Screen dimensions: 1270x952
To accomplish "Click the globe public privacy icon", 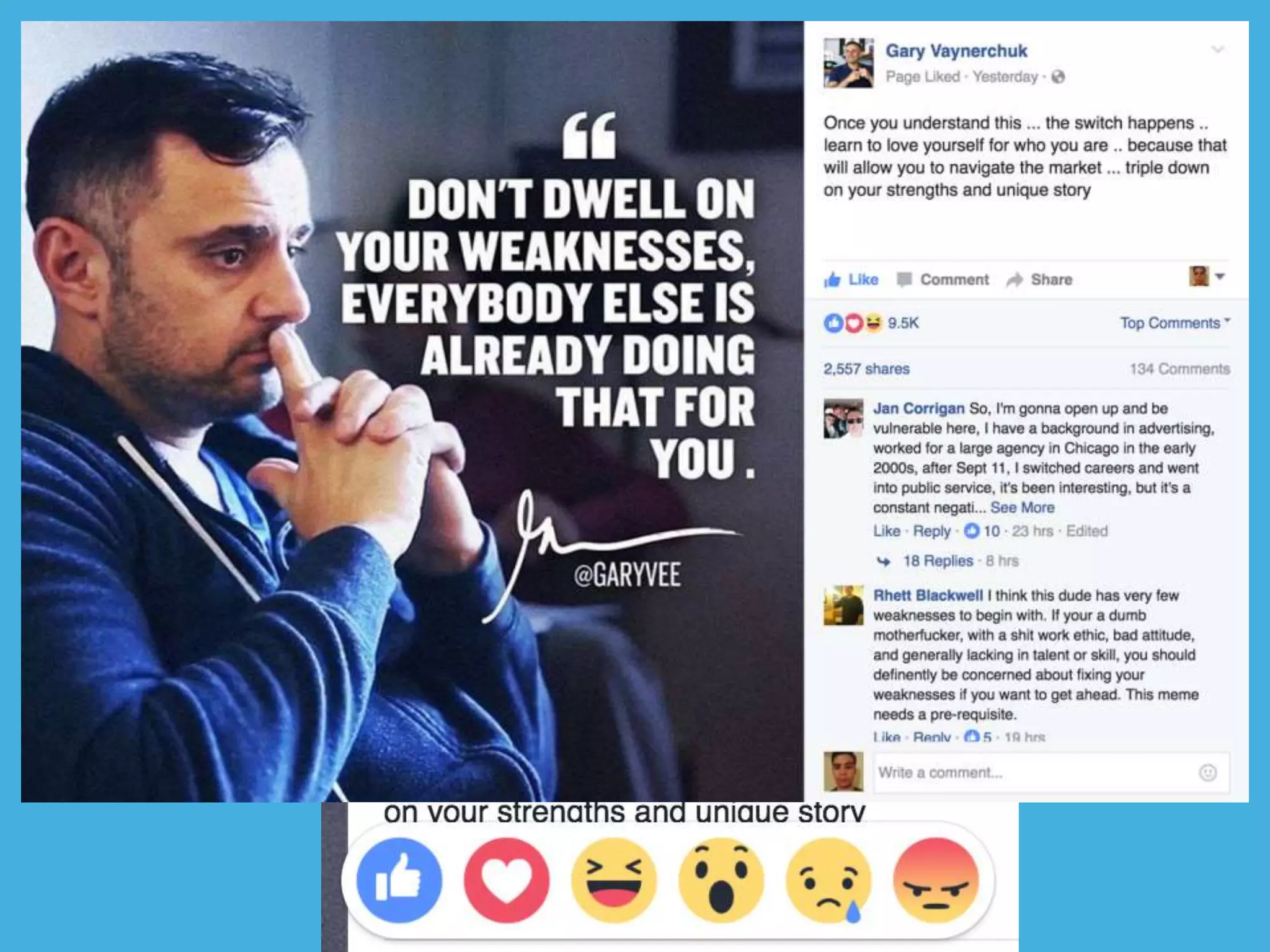I will [x=1059, y=77].
